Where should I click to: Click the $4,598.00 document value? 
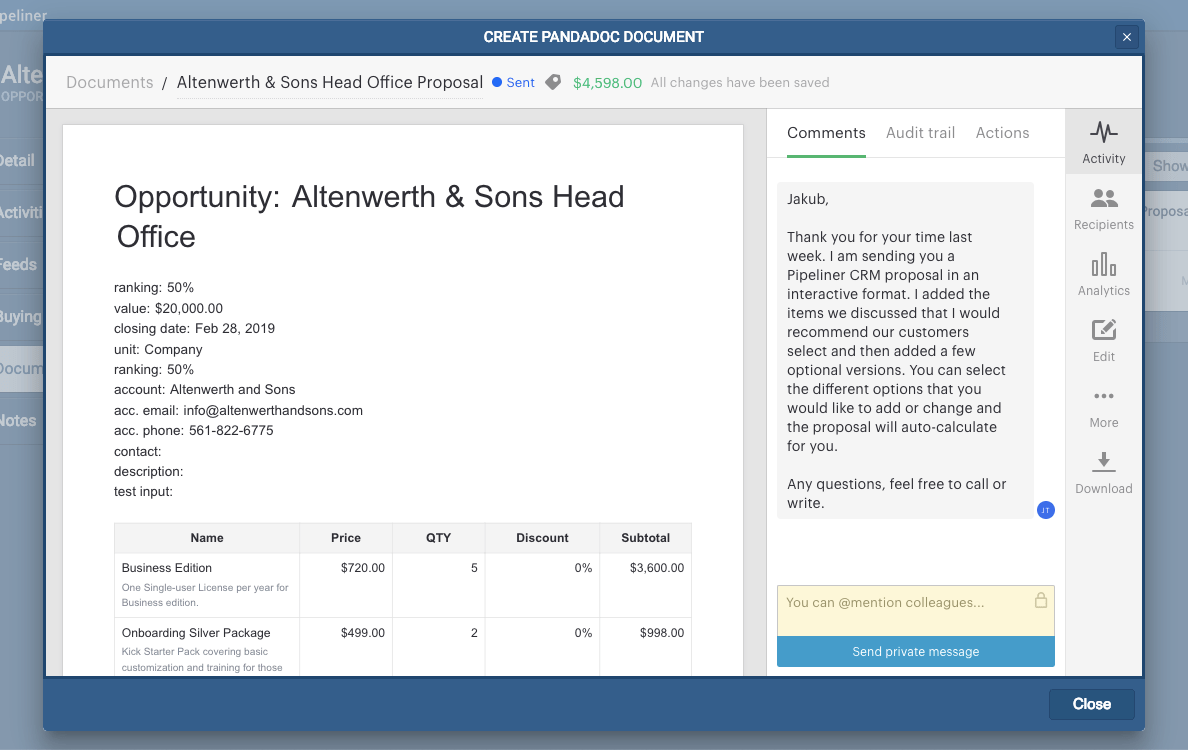point(607,83)
